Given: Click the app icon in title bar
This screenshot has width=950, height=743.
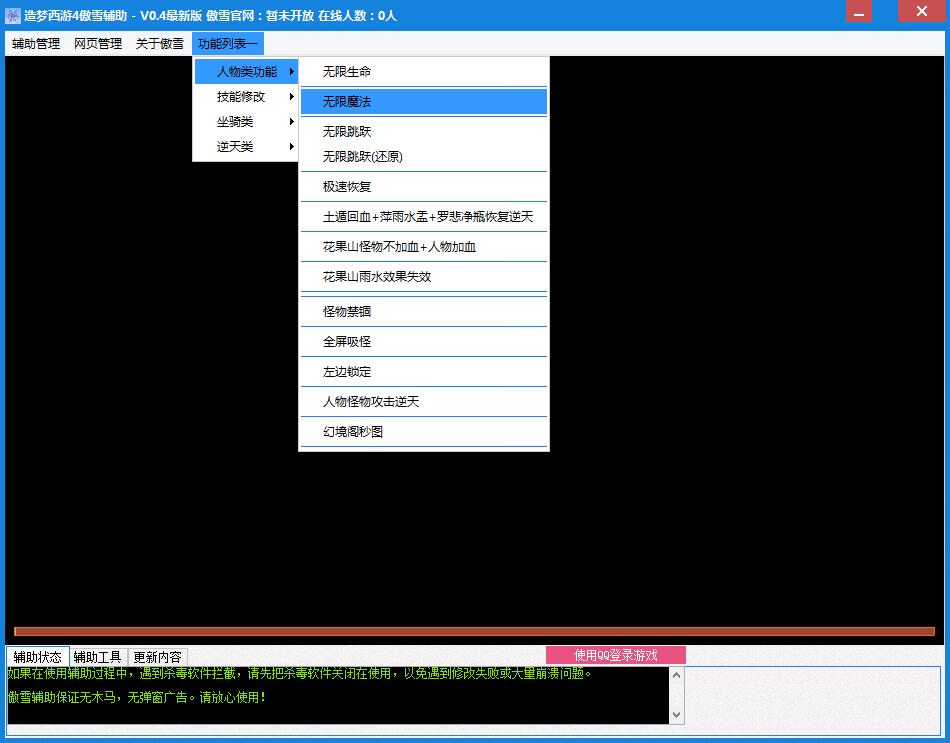Looking at the screenshot, I should (x=13, y=15).
